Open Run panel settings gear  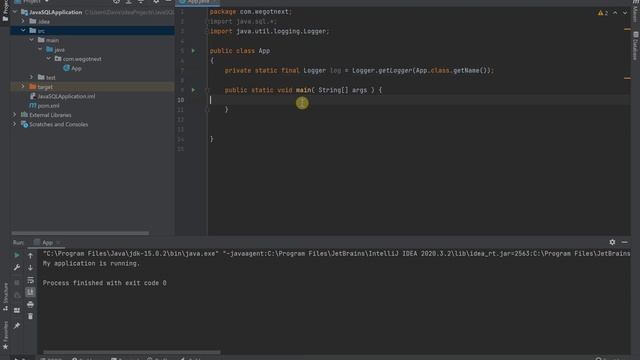pyautogui.click(x=612, y=242)
